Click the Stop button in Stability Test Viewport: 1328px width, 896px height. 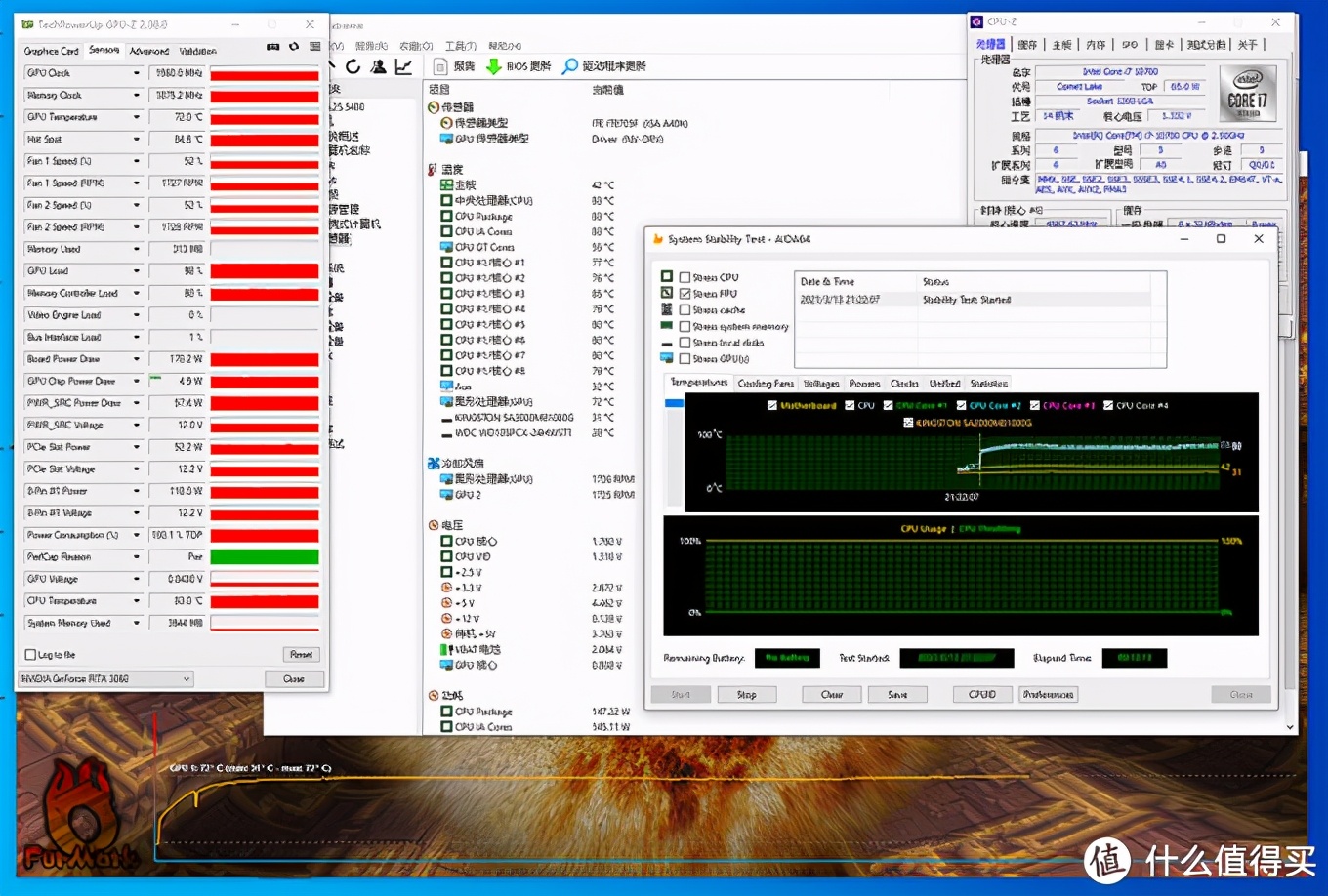[747, 695]
